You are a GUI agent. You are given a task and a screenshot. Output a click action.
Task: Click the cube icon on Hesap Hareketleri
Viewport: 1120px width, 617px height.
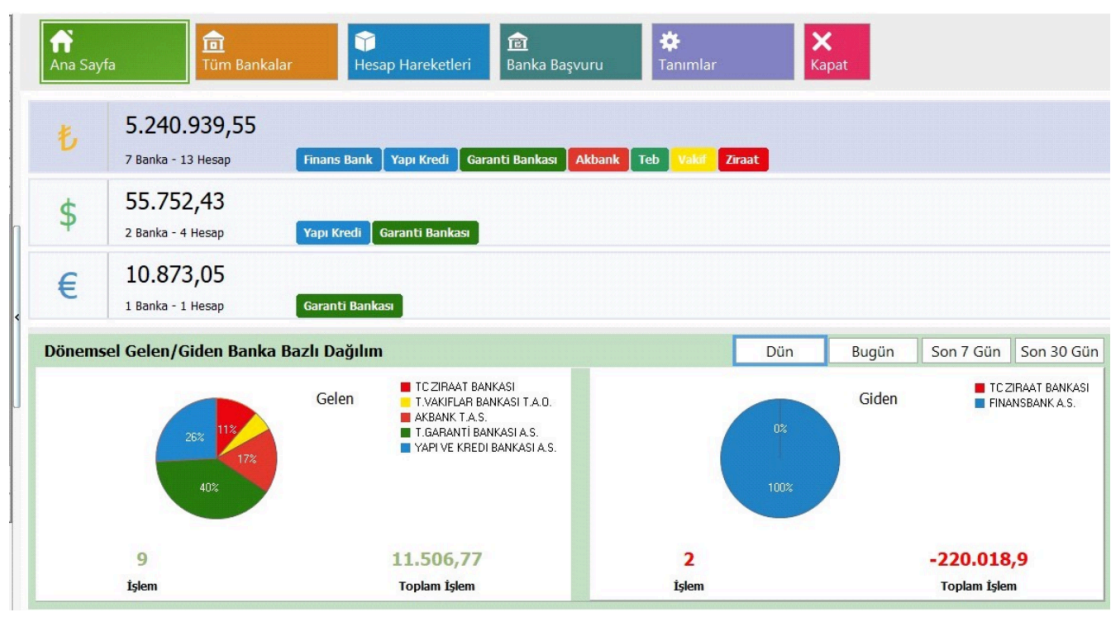[x=365, y=42]
